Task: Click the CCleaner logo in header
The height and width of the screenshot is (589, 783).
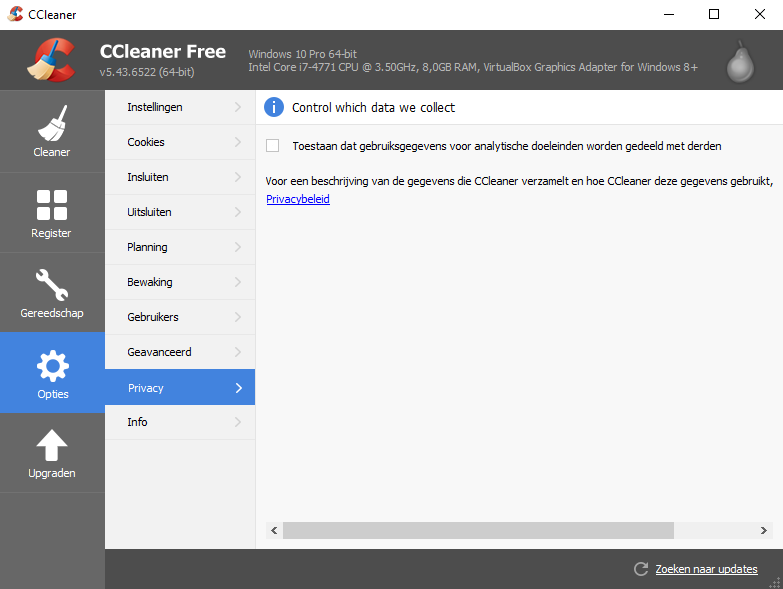Action: coord(51,61)
